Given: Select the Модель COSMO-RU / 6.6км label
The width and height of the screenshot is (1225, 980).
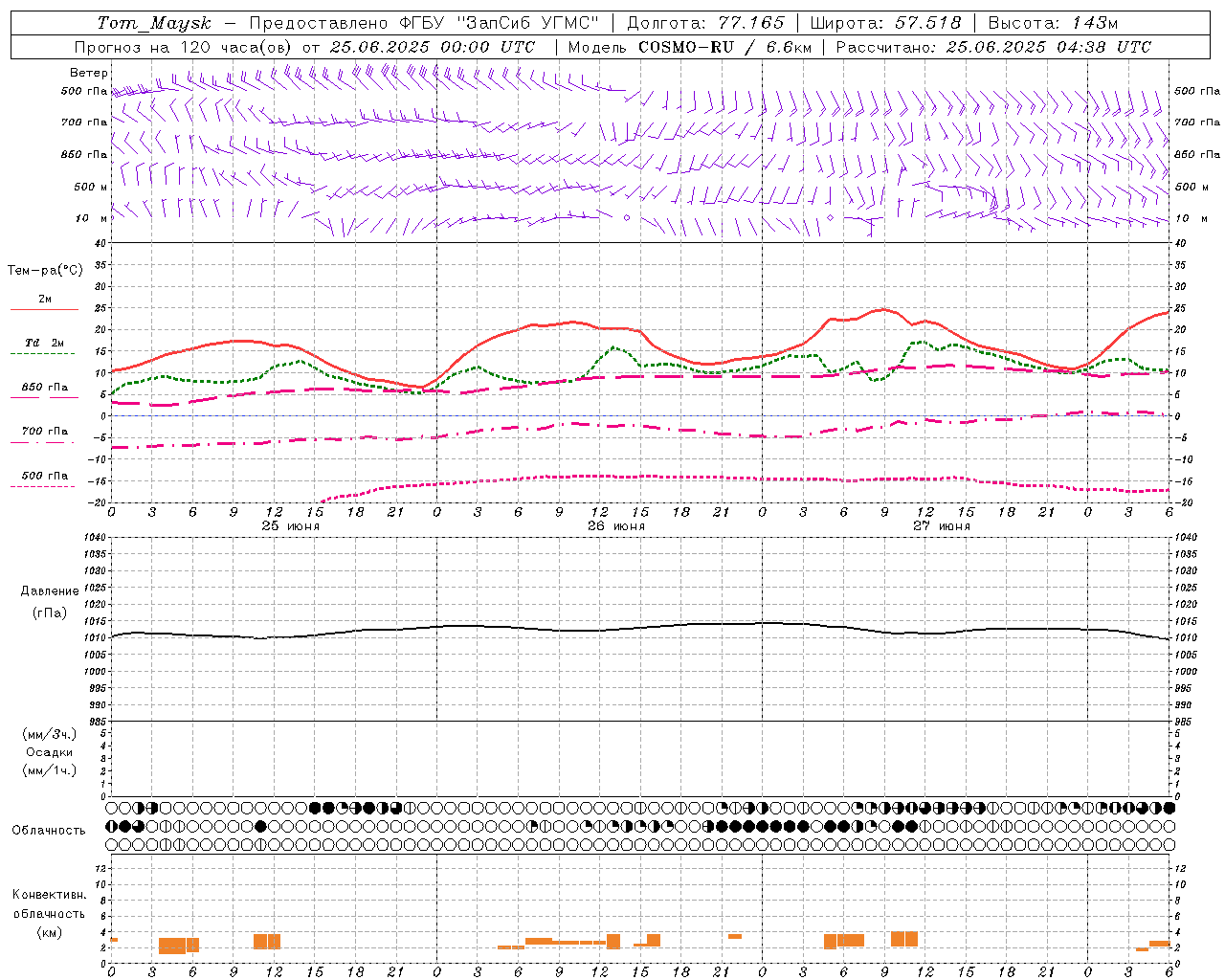Looking at the screenshot, I should (690, 47).
